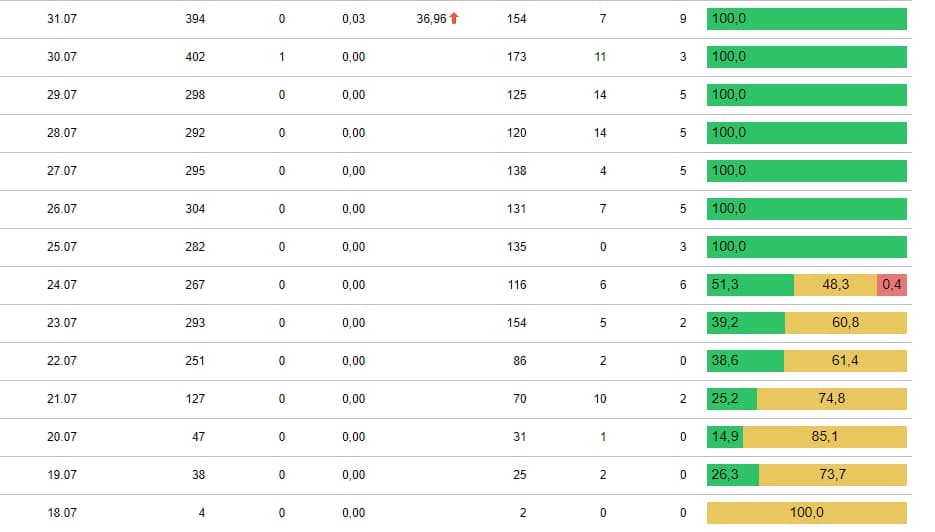Select the yellow 60,8 segment for 23.07

point(846,323)
